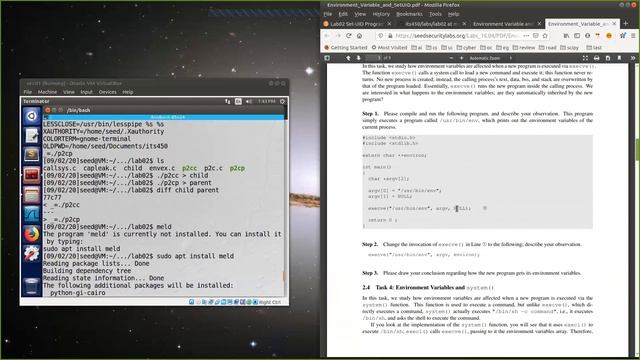Open Getting Started bookmark
Screen dimensions: 640x360
pyautogui.click(x=346, y=47)
